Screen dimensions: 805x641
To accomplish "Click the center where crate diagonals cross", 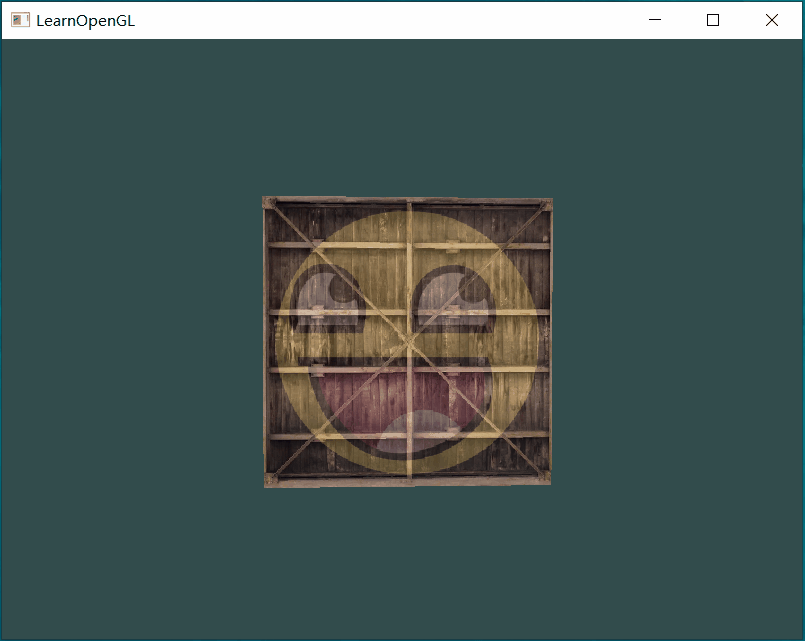I will (x=408, y=342).
